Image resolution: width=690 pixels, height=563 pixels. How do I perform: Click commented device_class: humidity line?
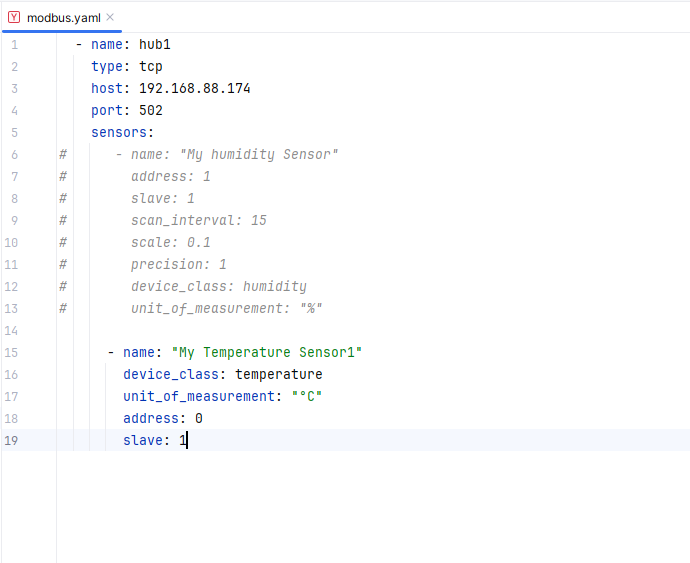click(x=218, y=286)
